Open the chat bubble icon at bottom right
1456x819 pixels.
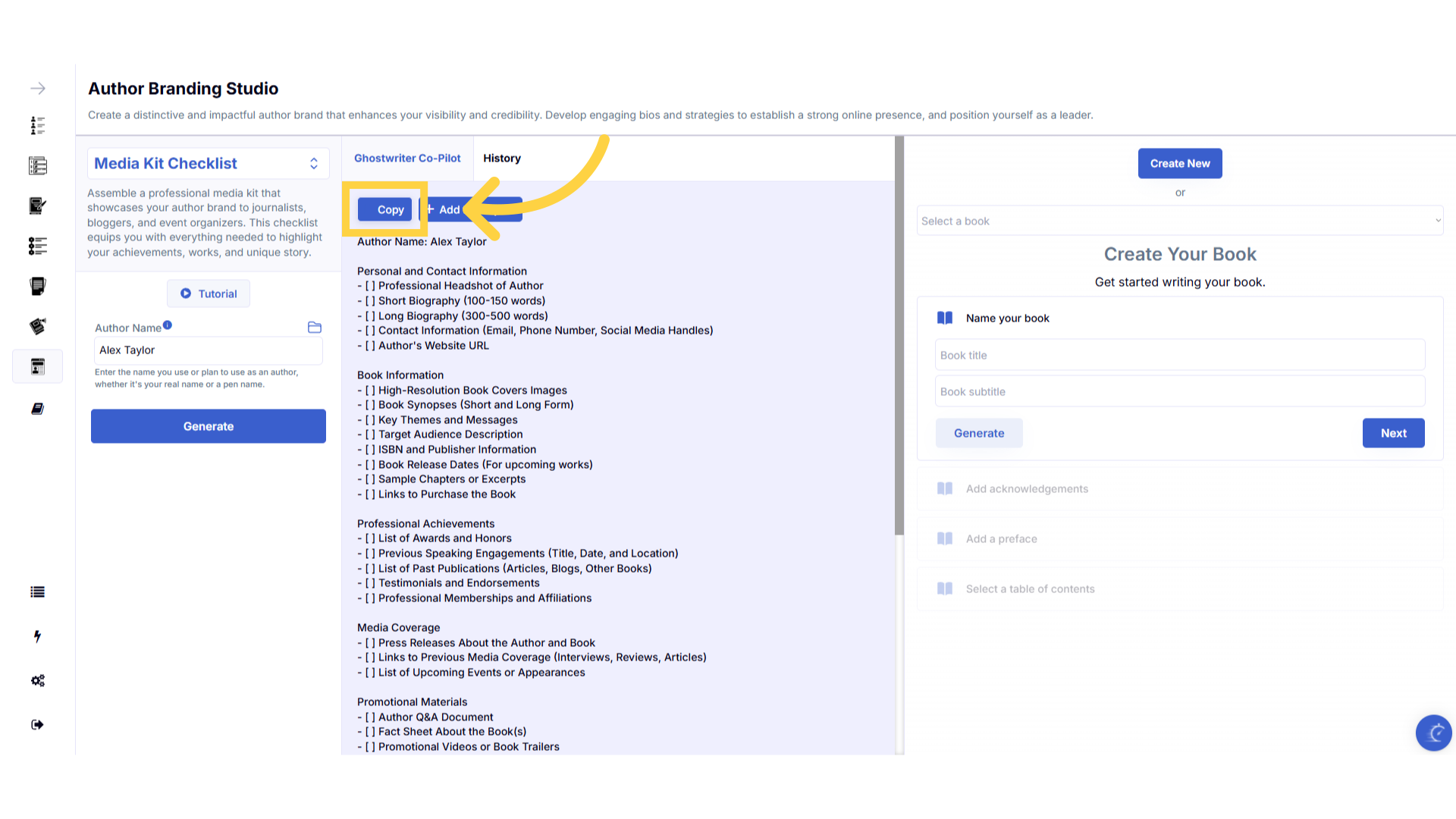(1433, 733)
